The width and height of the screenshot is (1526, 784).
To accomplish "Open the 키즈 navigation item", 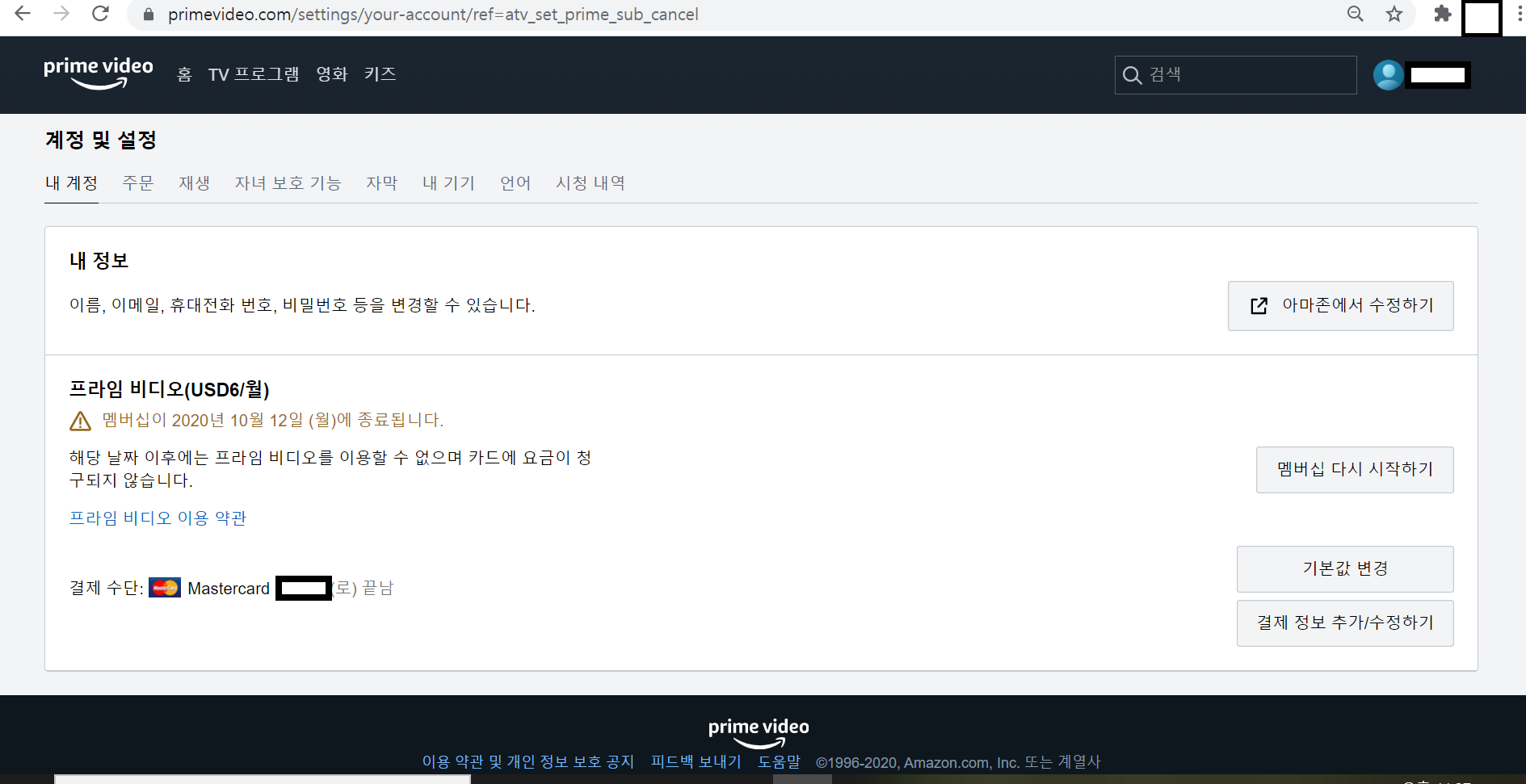I will [380, 74].
